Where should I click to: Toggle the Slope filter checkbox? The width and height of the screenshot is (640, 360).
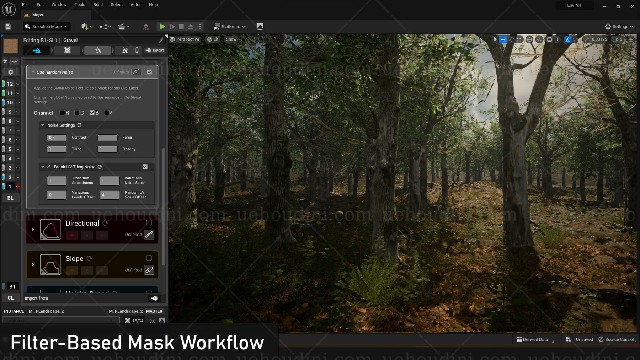point(149,258)
